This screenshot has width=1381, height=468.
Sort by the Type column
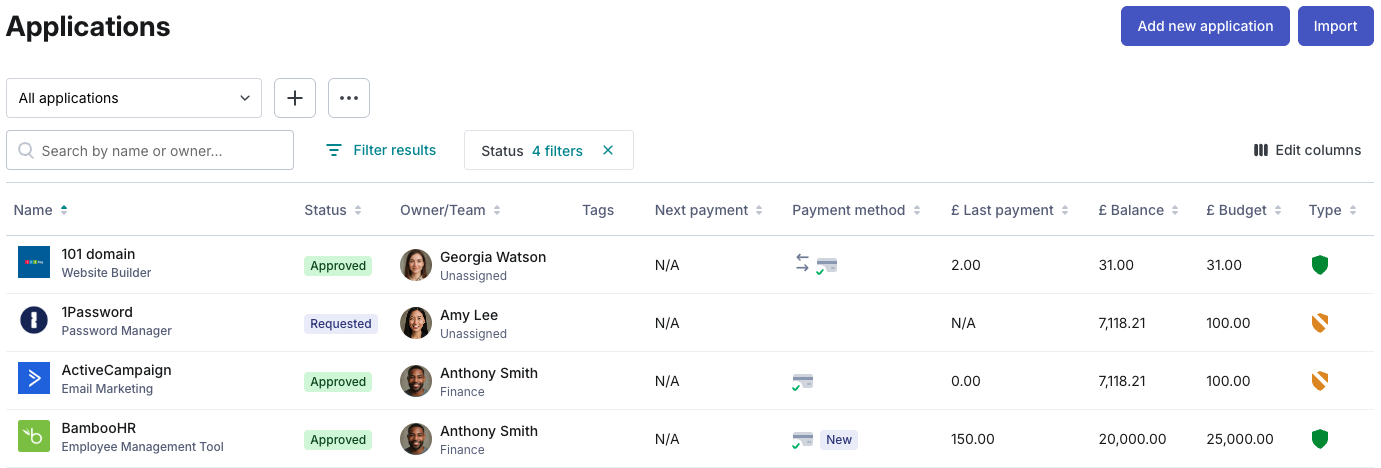pyautogui.click(x=1333, y=210)
